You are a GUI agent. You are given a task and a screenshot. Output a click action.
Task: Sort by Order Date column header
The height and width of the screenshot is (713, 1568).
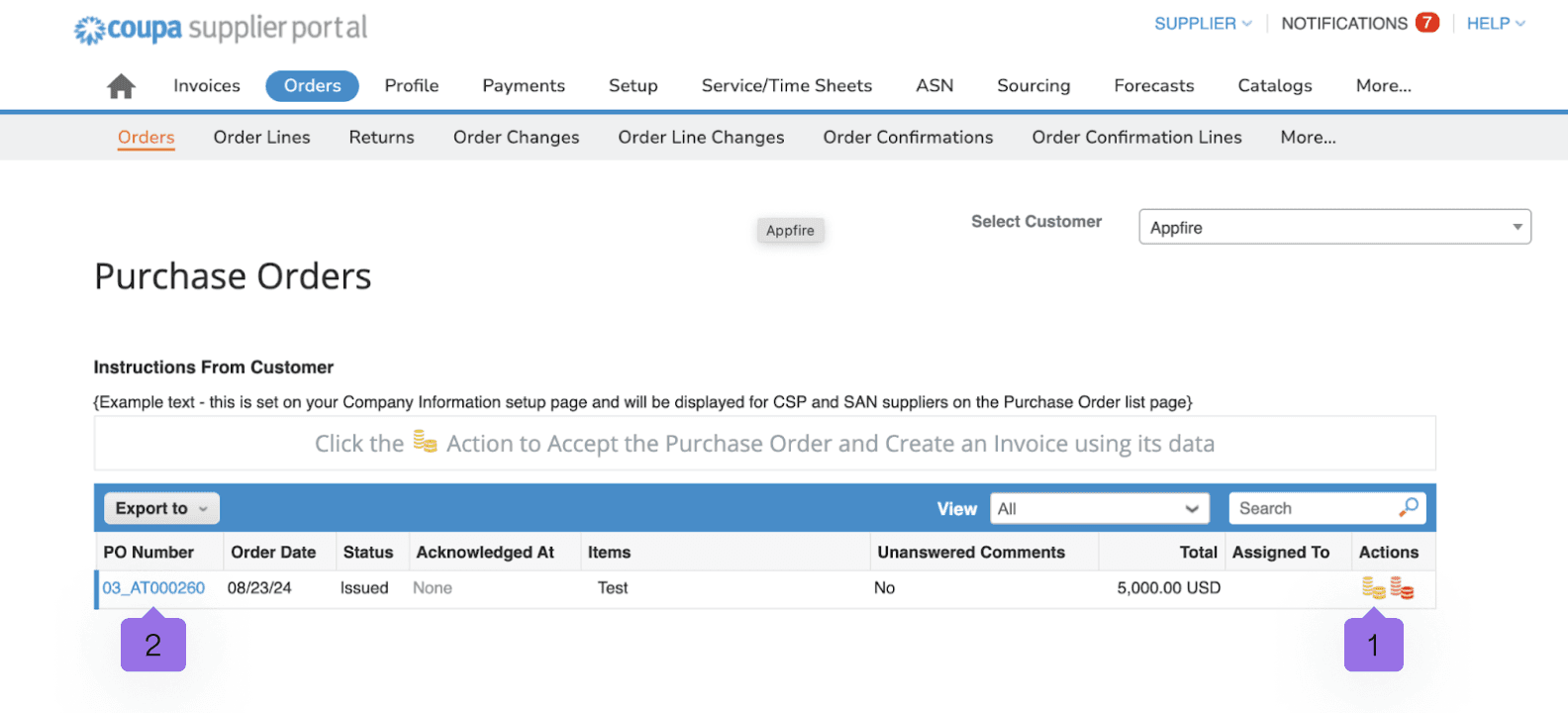273,553
